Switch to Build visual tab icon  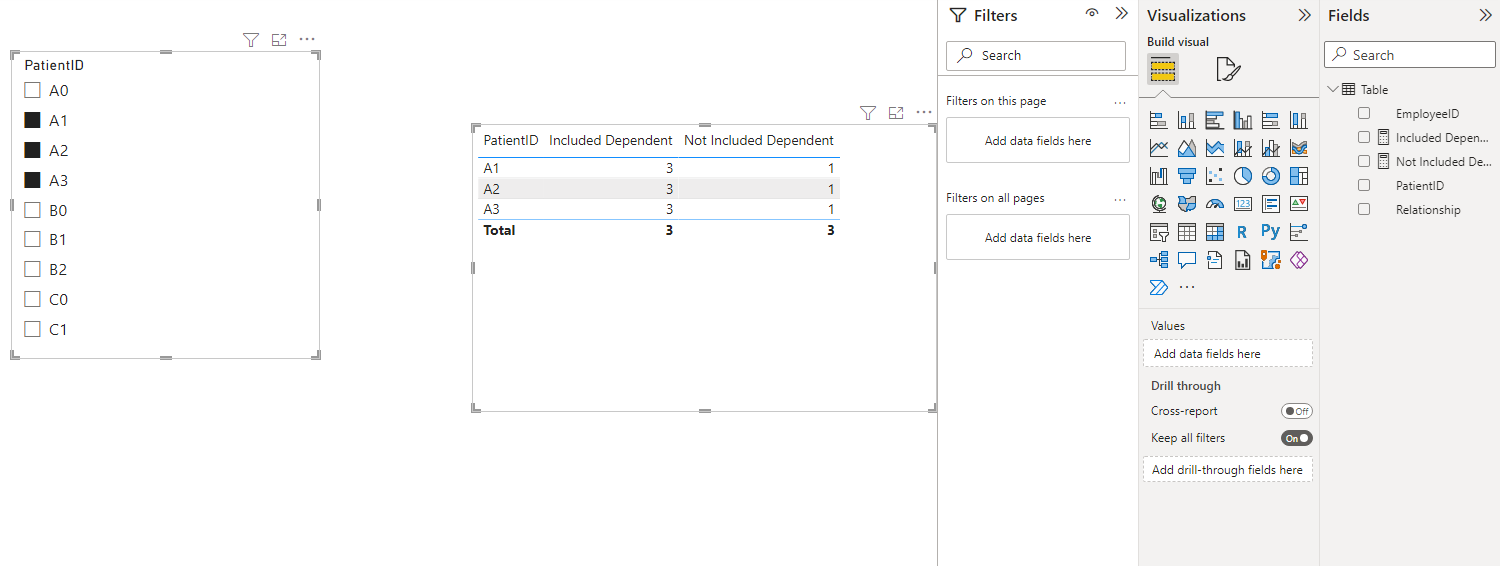pos(1162,70)
